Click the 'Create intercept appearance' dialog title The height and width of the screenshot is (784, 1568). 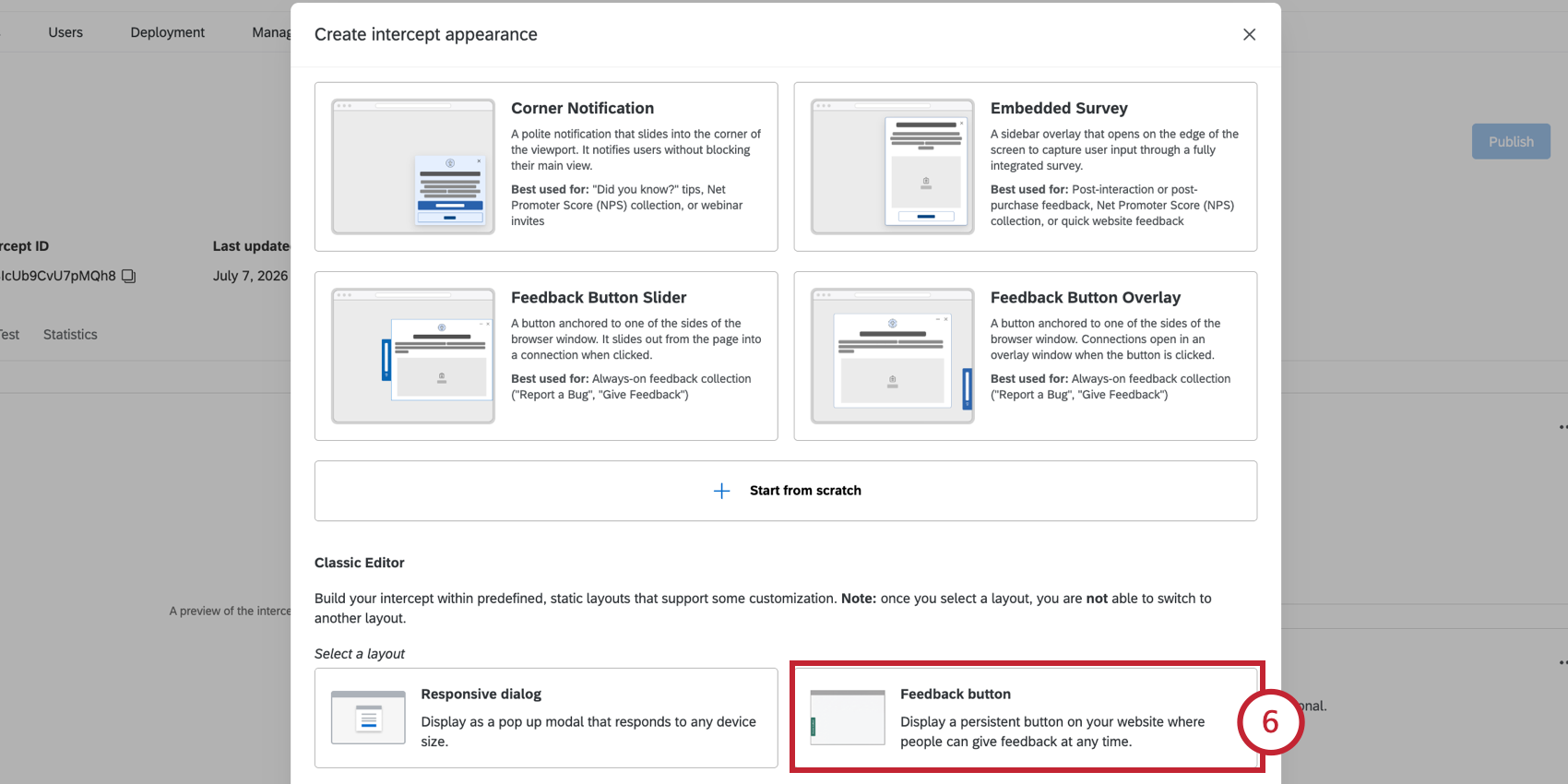(426, 34)
